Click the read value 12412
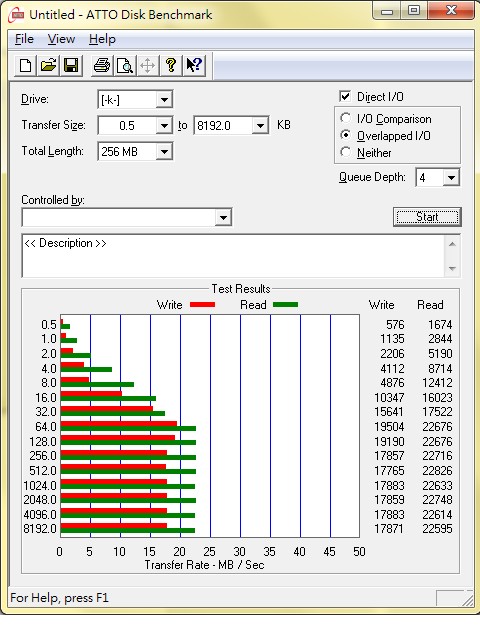Image resolution: width=480 pixels, height=640 pixels. pos(437,383)
